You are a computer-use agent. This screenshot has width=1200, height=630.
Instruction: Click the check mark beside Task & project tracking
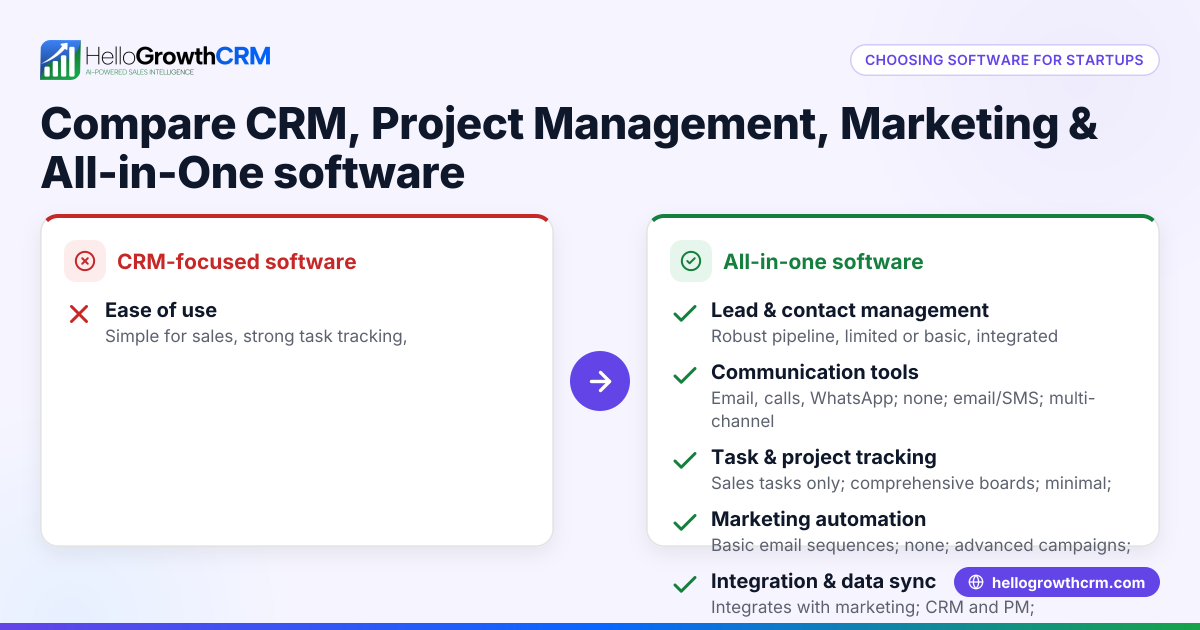coord(685,461)
